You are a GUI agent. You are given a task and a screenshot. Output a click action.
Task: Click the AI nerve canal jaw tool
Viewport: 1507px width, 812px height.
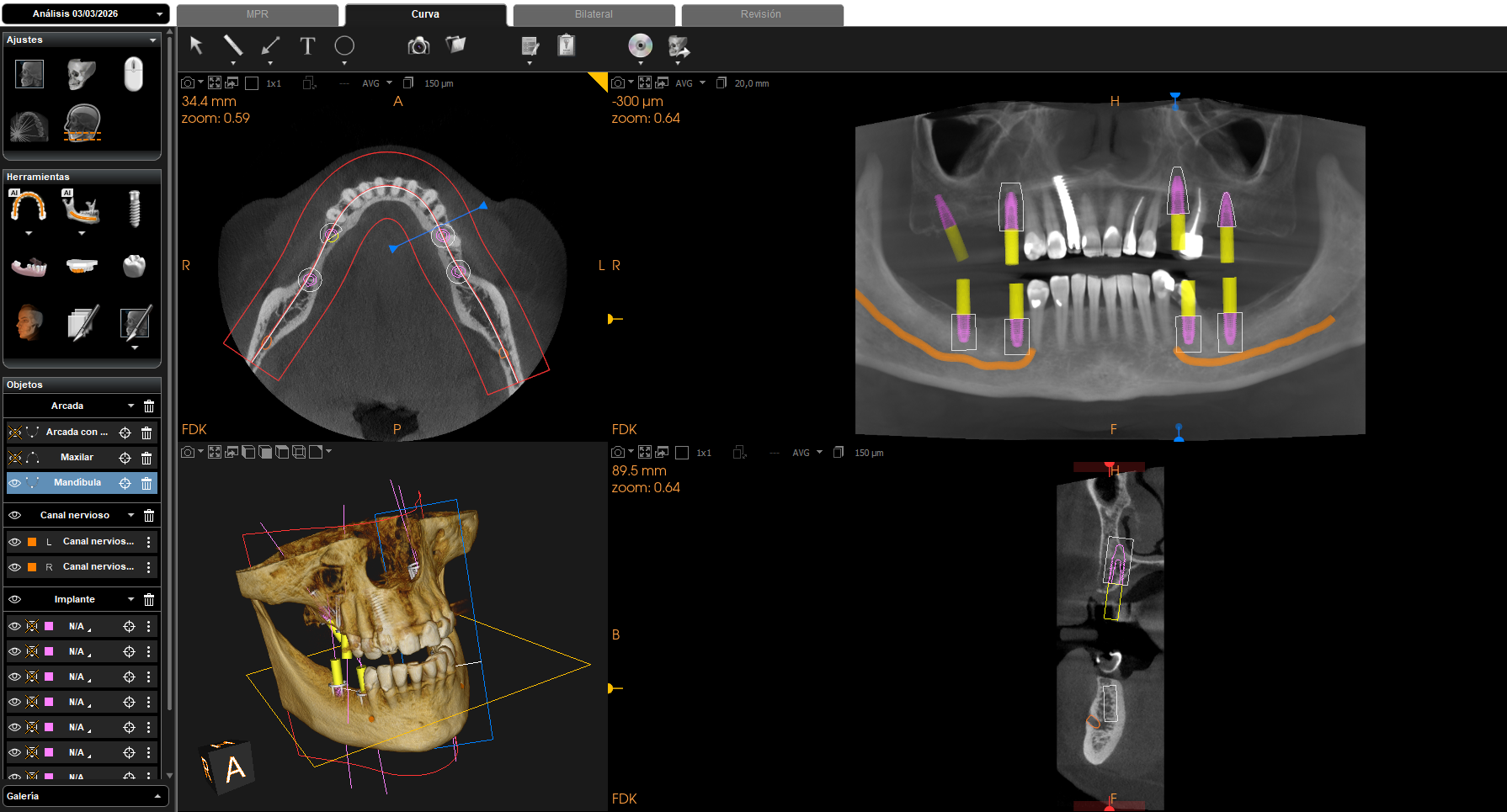[x=82, y=207]
